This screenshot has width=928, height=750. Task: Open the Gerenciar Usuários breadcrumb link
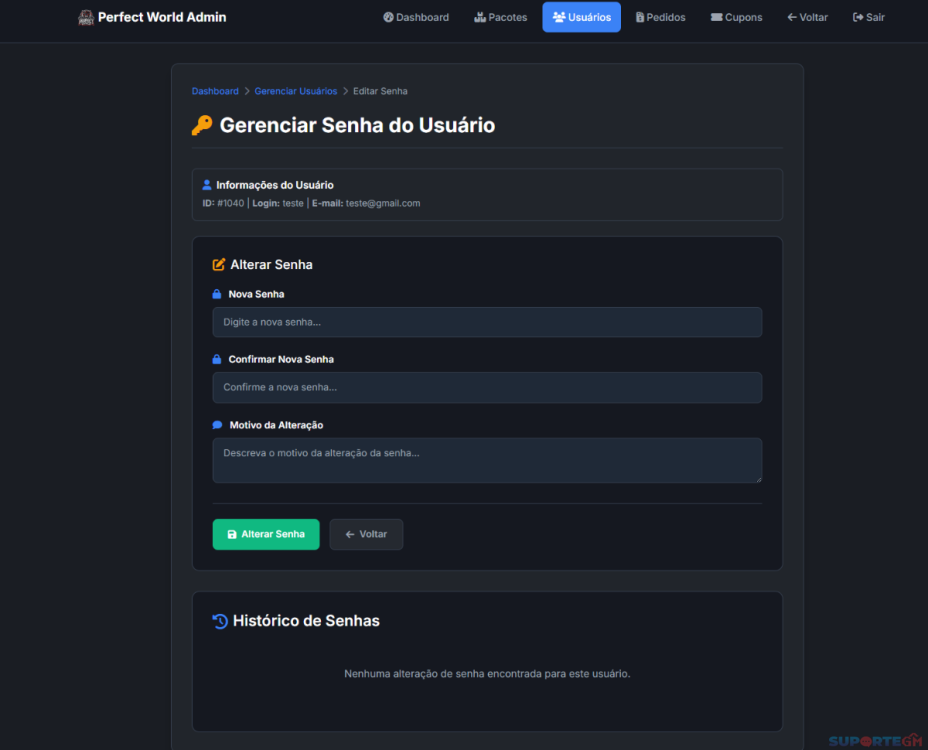[295, 91]
